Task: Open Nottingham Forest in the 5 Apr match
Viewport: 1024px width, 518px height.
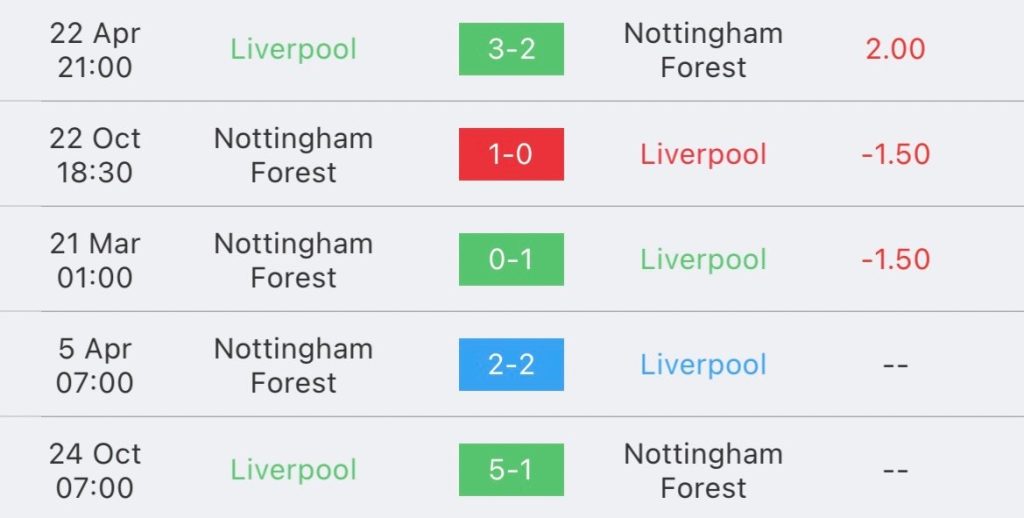Action: [x=293, y=365]
